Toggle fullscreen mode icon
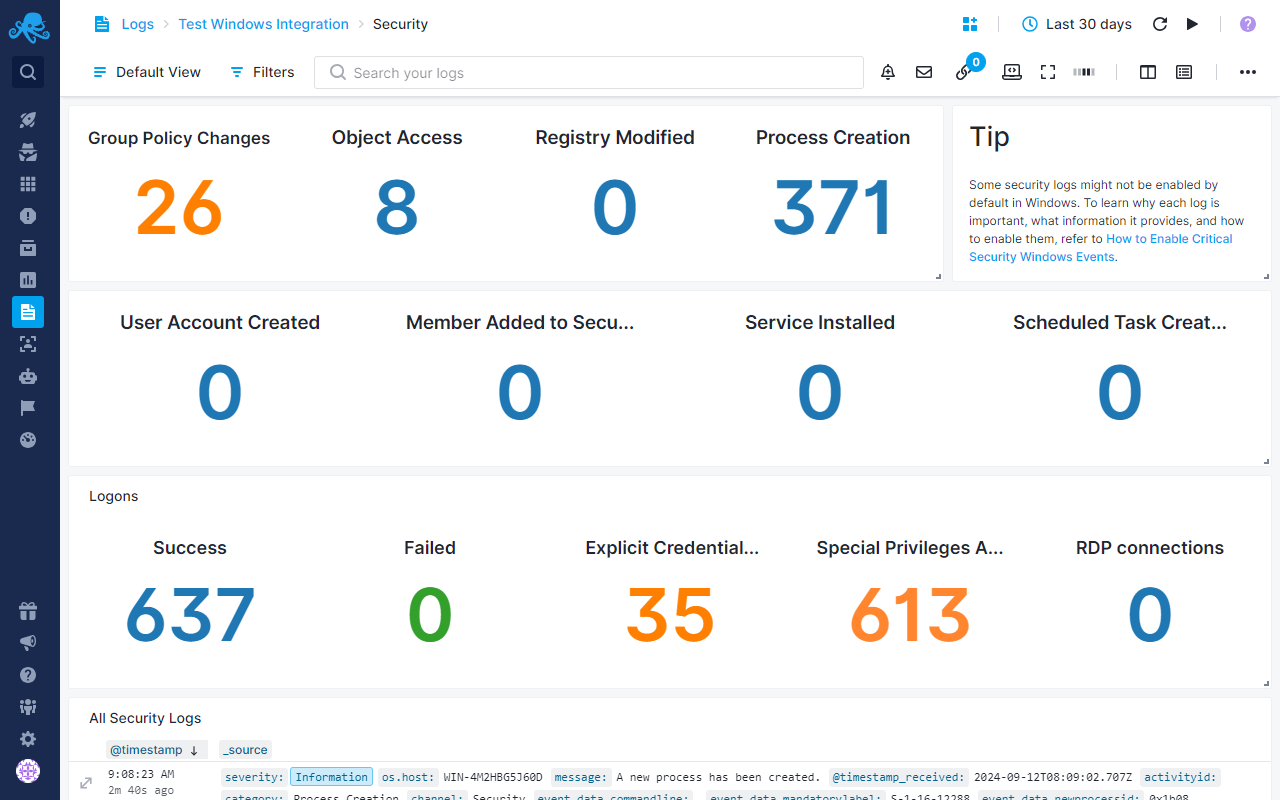The image size is (1280, 800). [1048, 72]
